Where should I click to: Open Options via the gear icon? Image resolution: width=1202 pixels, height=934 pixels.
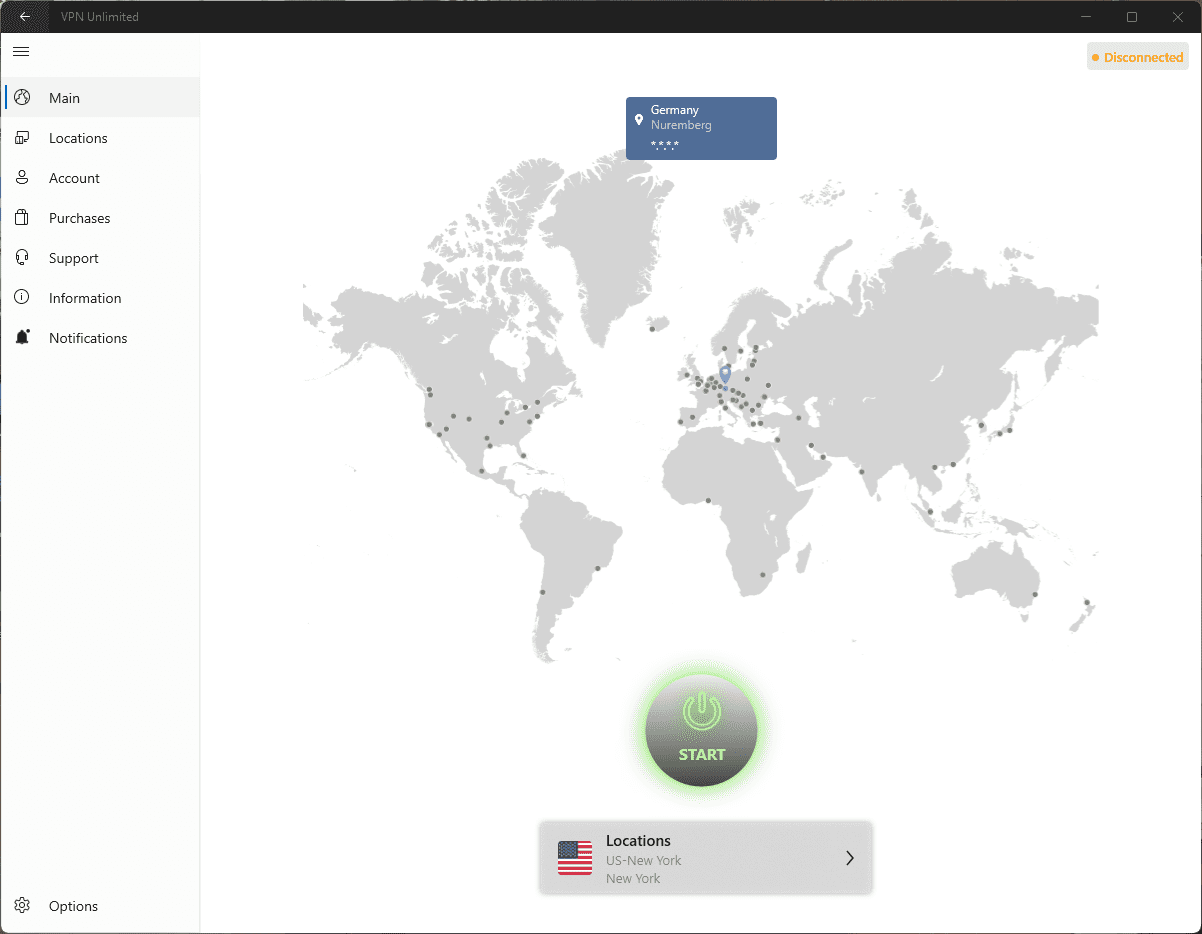(x=22, y=906)
